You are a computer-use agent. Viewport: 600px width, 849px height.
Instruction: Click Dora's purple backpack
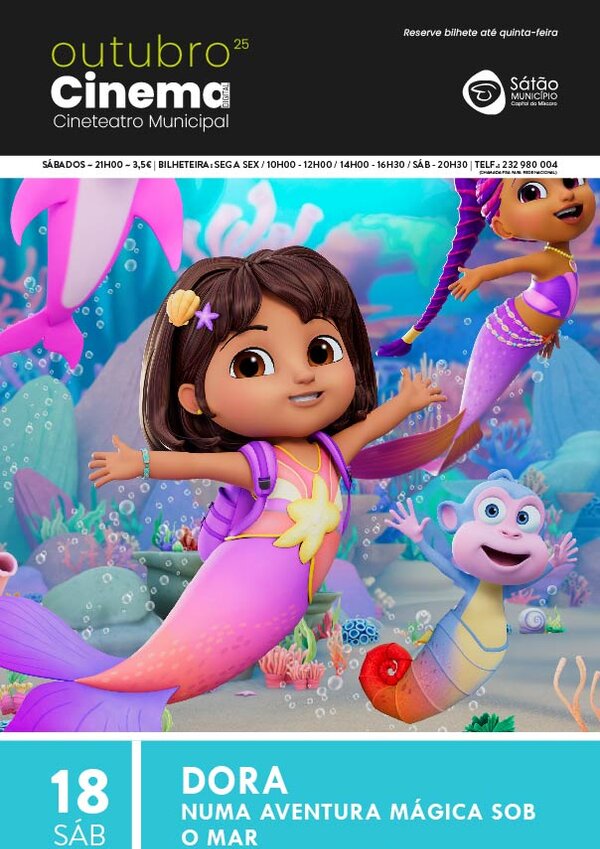tap(238, 498)
